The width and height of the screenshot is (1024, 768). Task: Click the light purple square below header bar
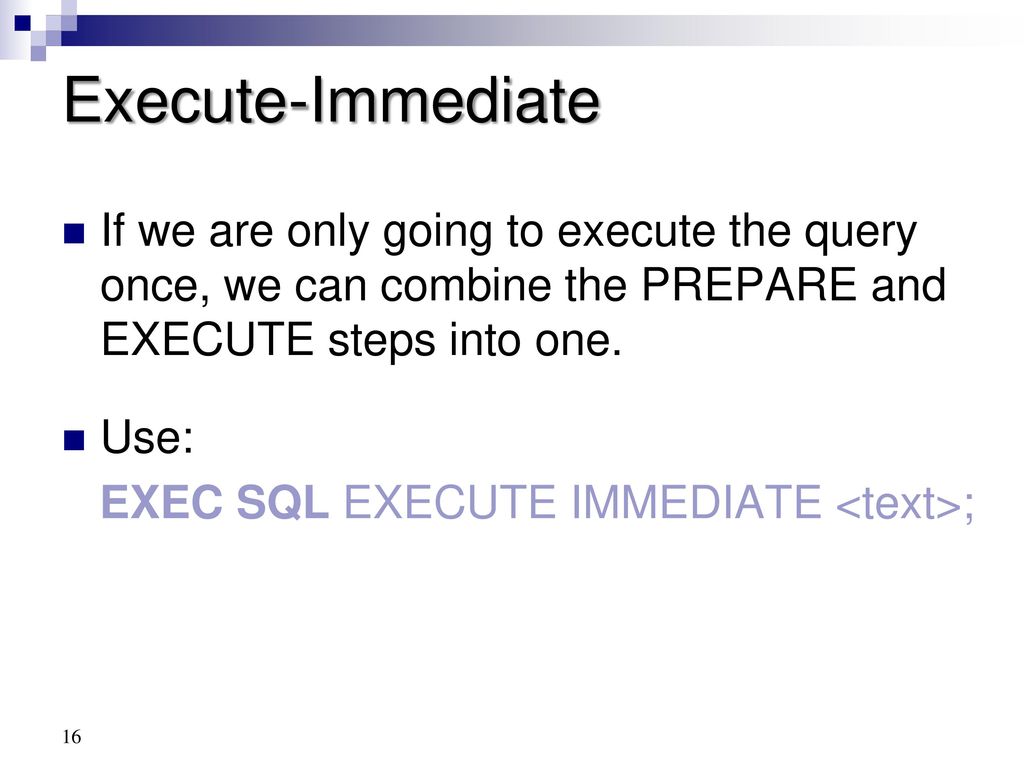[x=39, y=53]
